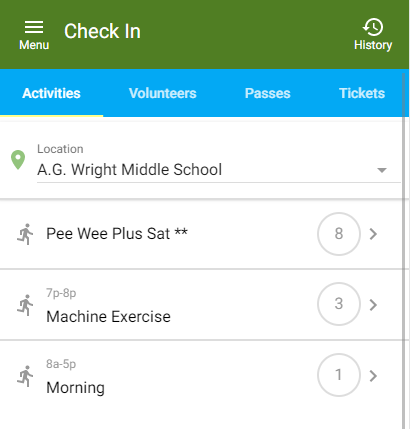This screenshot has height=429, width=410.
Task: Open the hamburger Menu icon
Action: (x=34, y=27)
